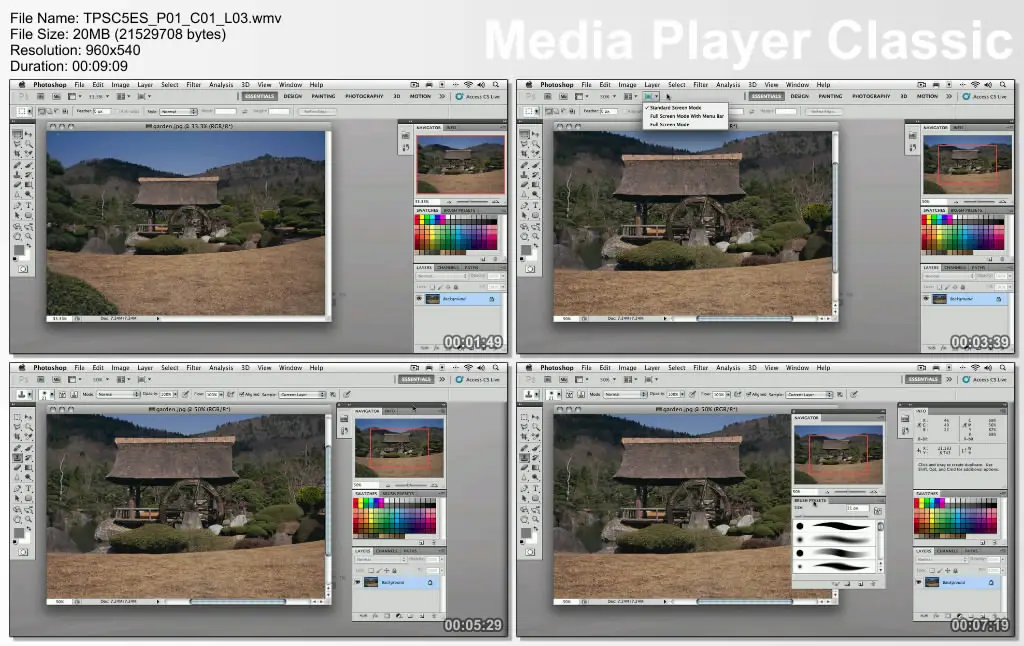The height and width of the screenshot is (646, 1024).
Task: Click the Feather input field in the 00:01:49 frame
Action: tap(102, 112)
